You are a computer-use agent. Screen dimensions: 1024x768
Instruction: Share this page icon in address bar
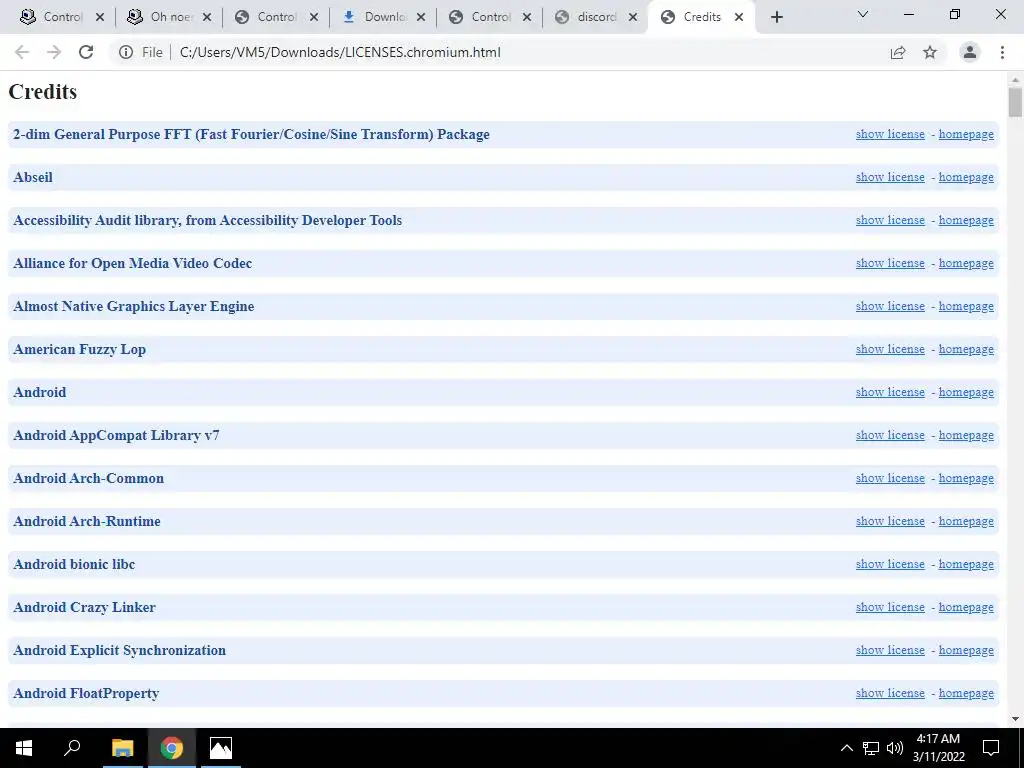pyautogui.click(x=898, y=52)
